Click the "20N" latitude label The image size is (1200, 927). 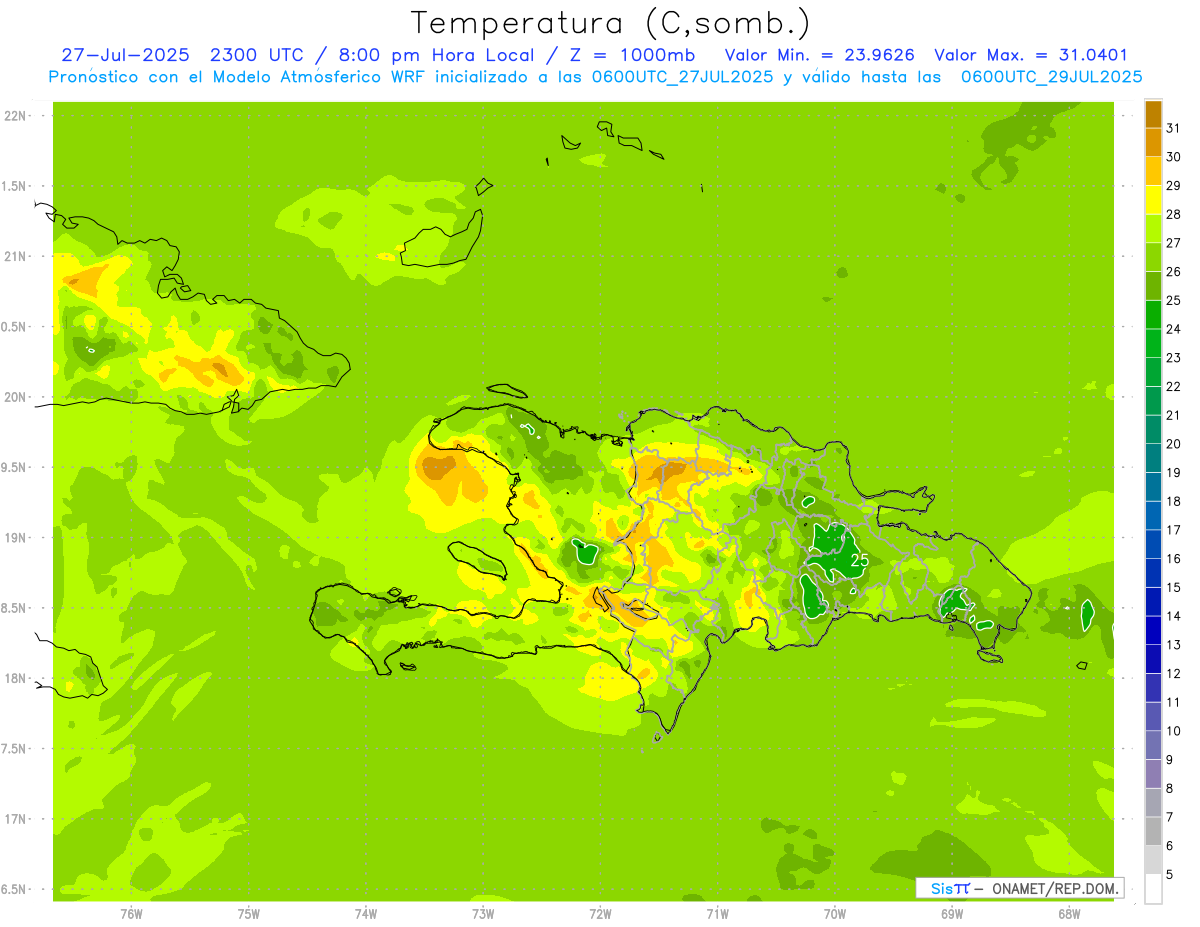[x=15, y=397]
